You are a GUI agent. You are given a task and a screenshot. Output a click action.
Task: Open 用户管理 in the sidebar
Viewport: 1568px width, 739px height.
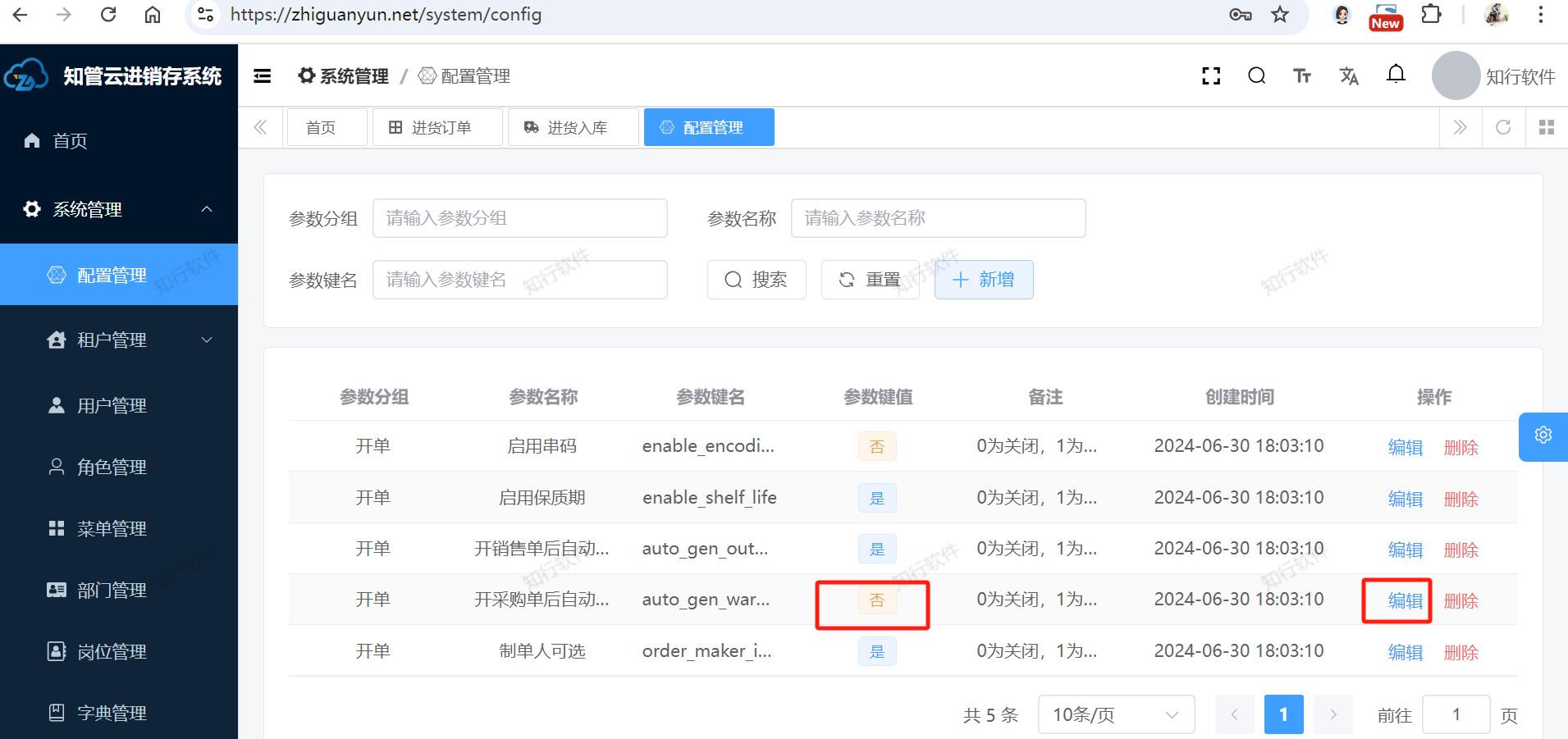112,405
